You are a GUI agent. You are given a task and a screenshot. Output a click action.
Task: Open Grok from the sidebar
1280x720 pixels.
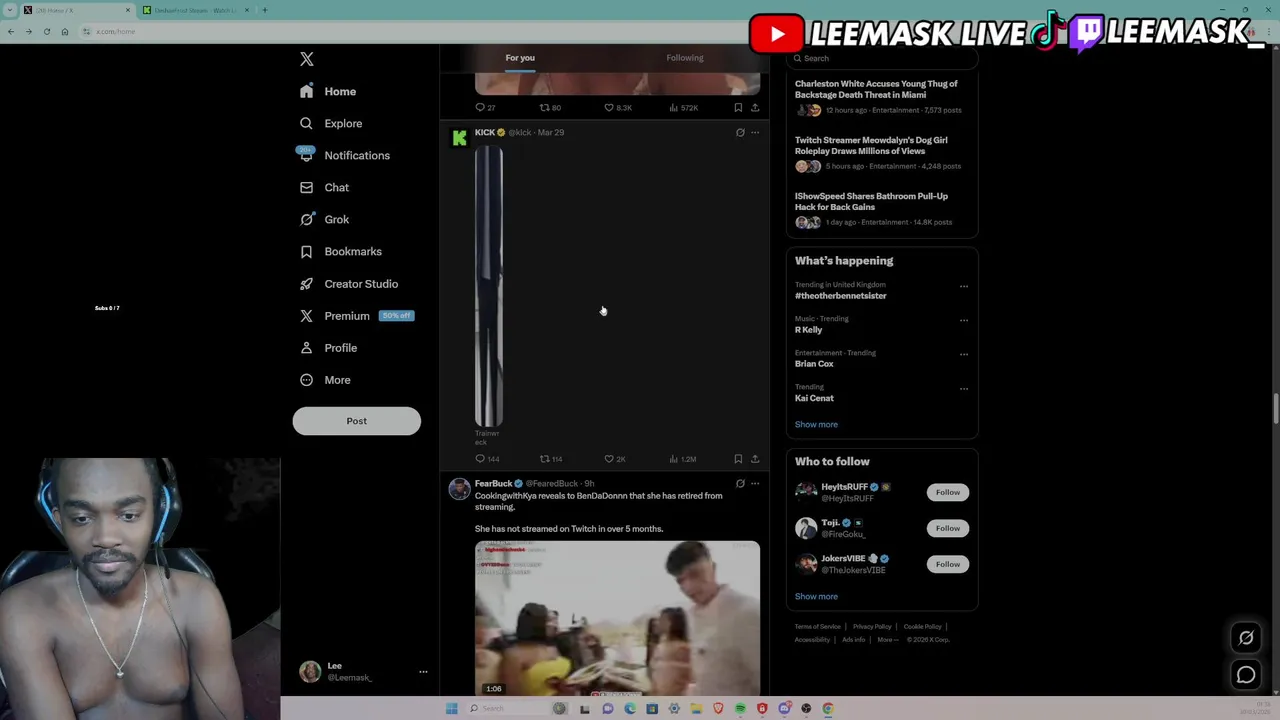324,219
